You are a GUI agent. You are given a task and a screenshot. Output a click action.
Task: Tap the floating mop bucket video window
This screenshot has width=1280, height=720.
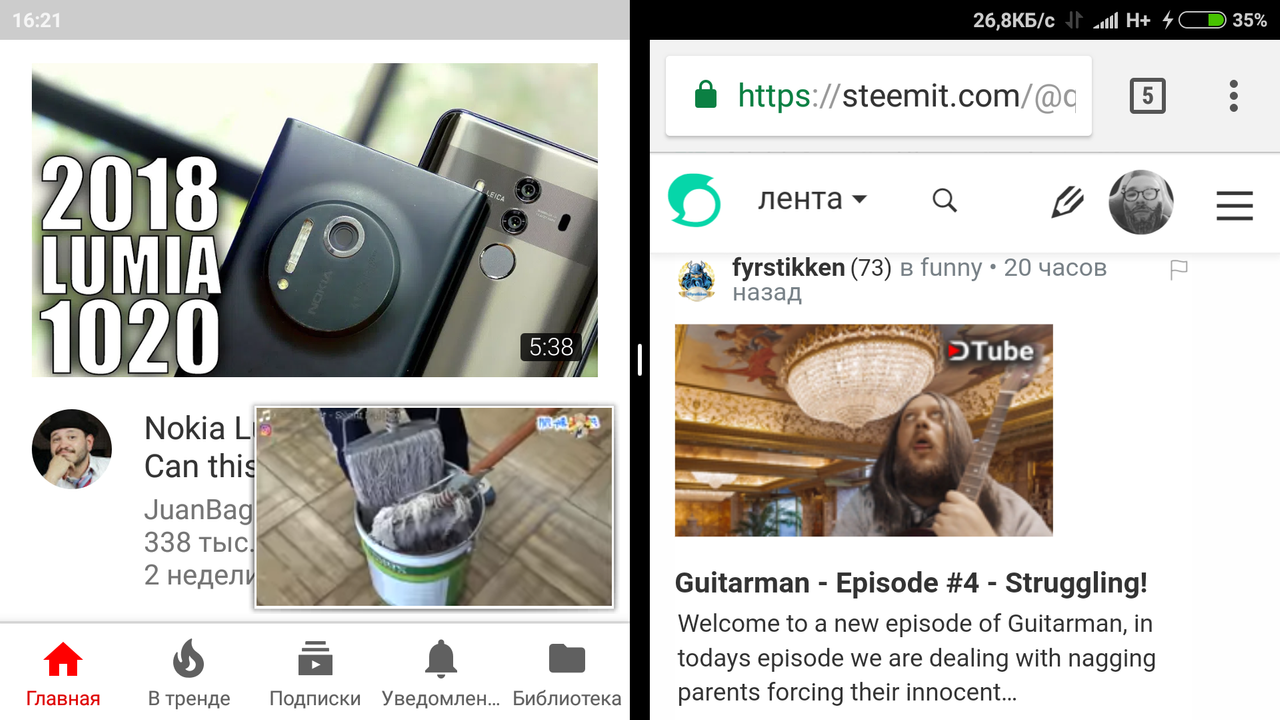pos(434,507)
